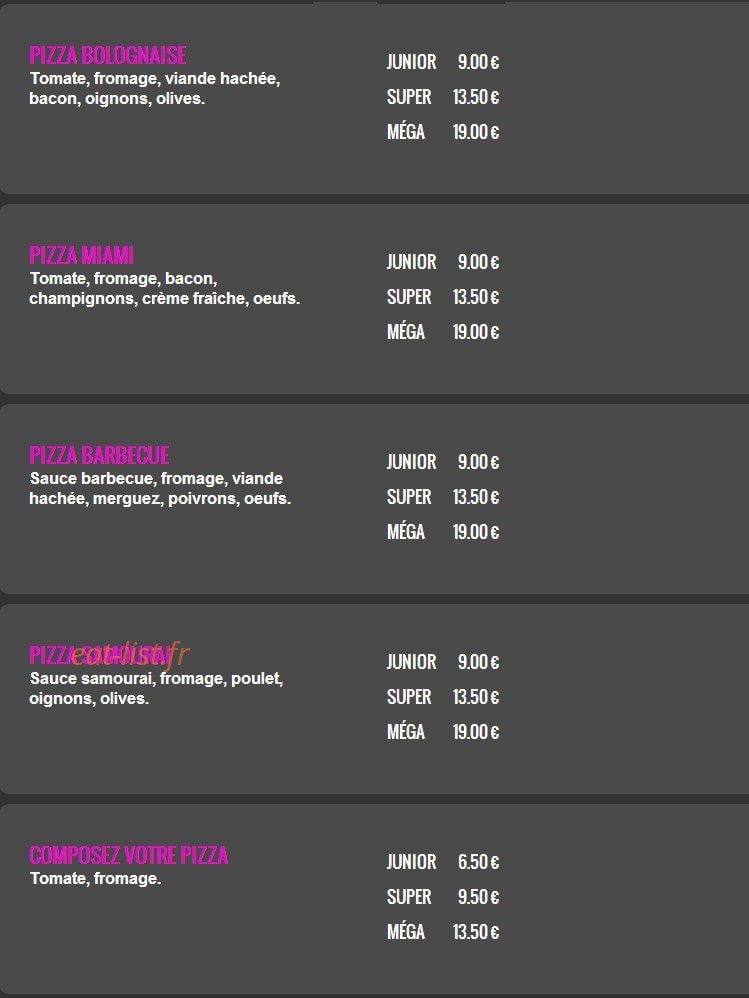Pick Méga 19.00 € for Pizza Bolognaise
The width and height of the screenshot is (749, 998).
point(443,132)
